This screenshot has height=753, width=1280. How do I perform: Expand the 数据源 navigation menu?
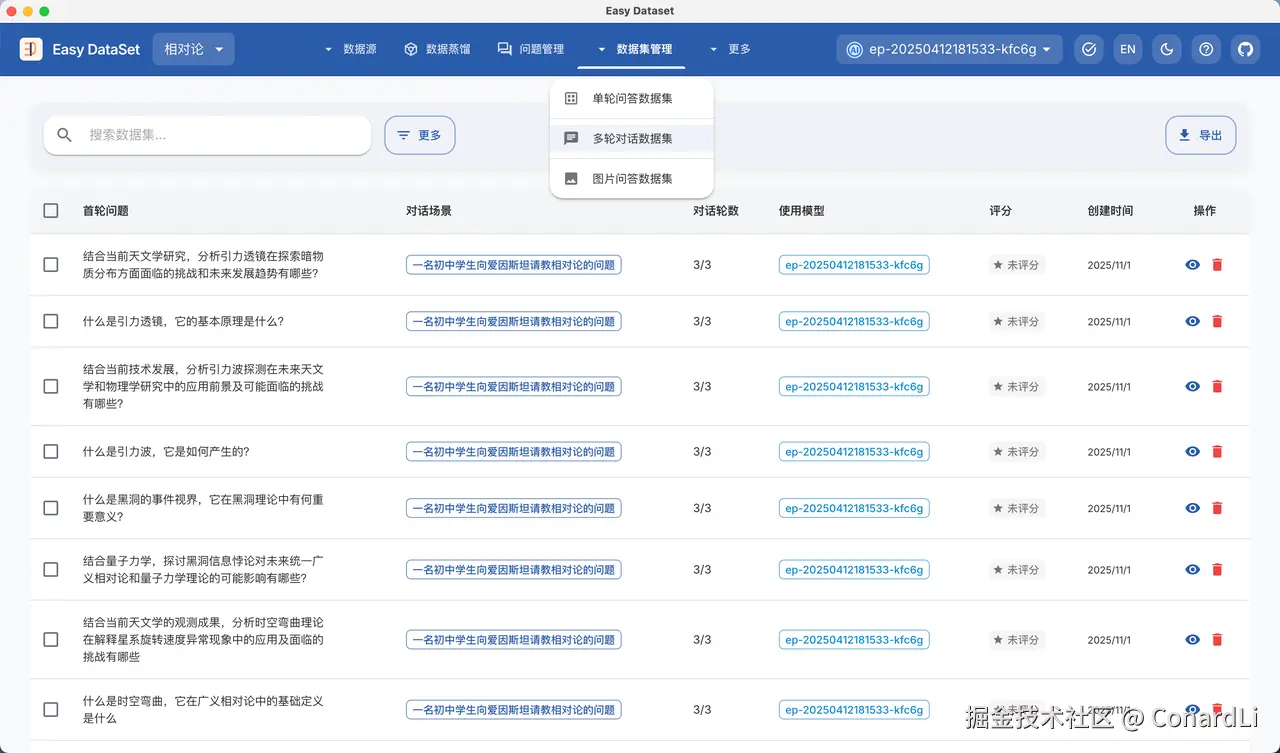[x=350, y=49]
